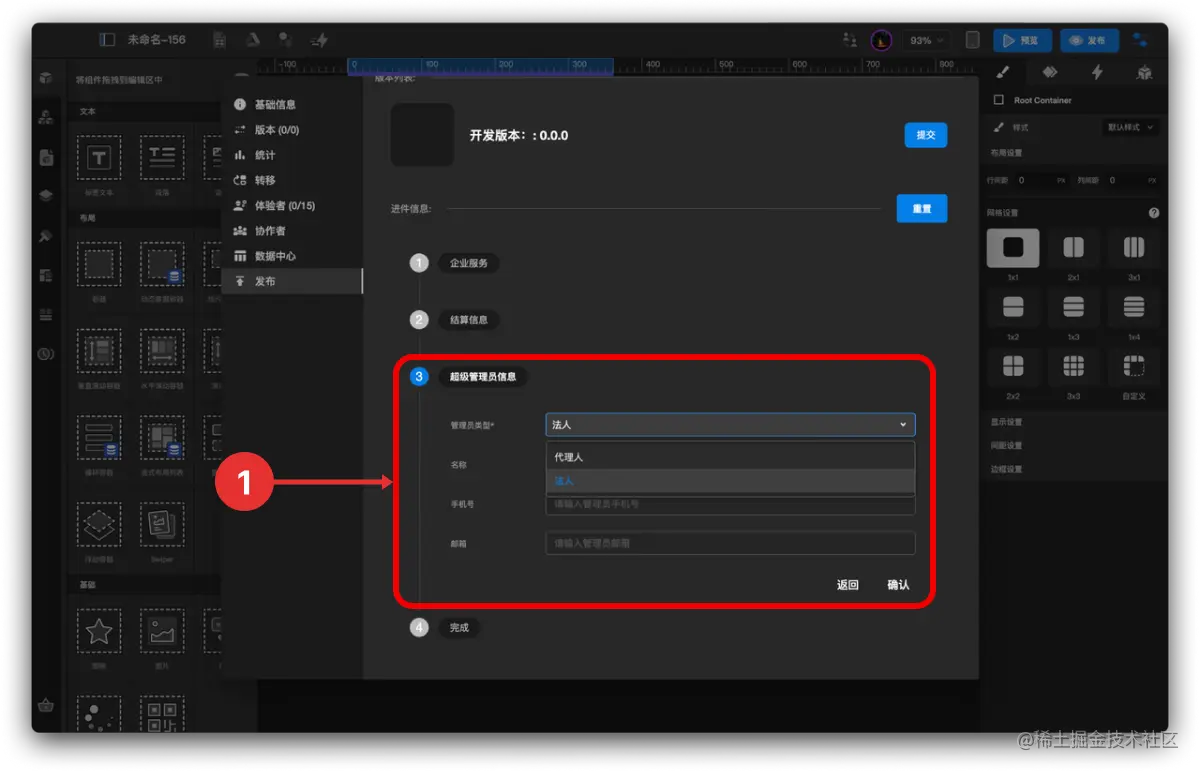
Task: Open the layers icon in the left sidebar
Action: (45, 196)
